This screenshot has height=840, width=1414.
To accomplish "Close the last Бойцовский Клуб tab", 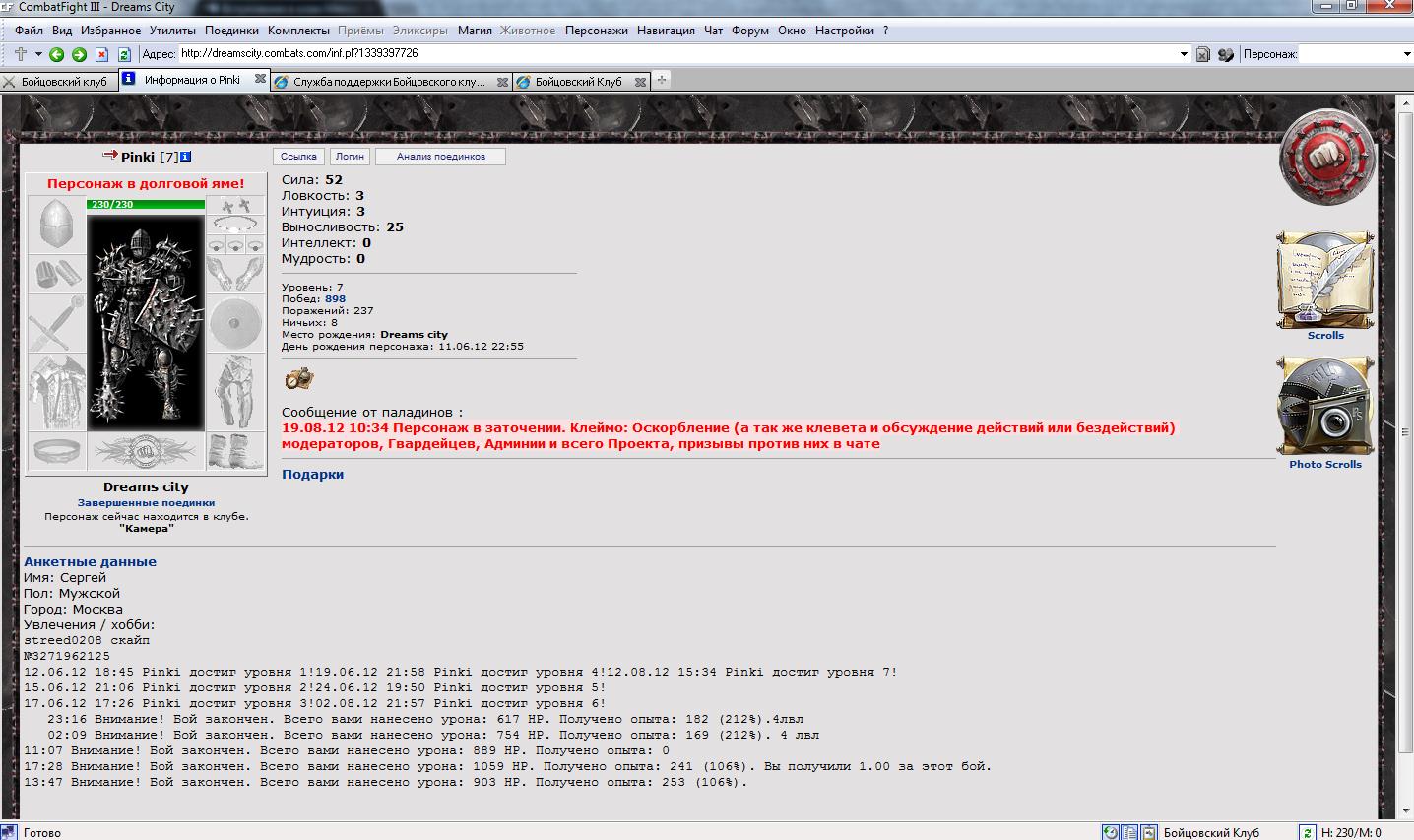I will pos(641,83).
